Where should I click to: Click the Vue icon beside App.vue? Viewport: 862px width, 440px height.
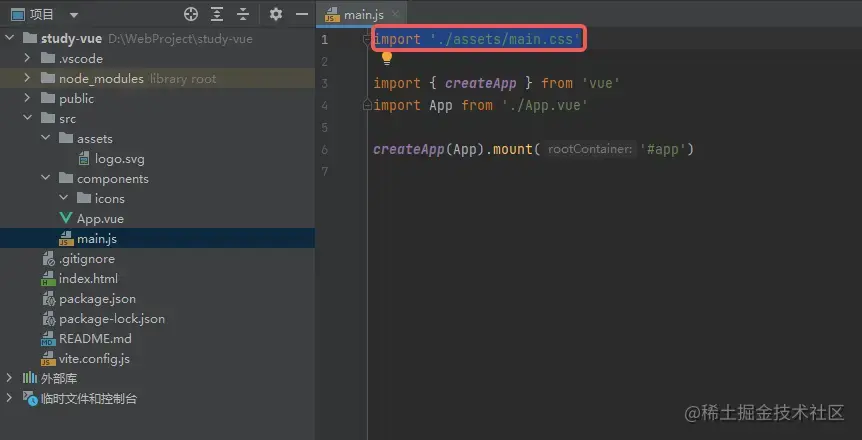click(x=65, y=218)
